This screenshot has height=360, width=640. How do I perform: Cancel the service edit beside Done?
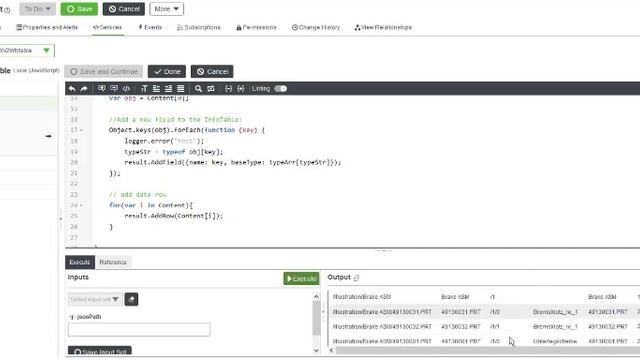tap(212, 71)
